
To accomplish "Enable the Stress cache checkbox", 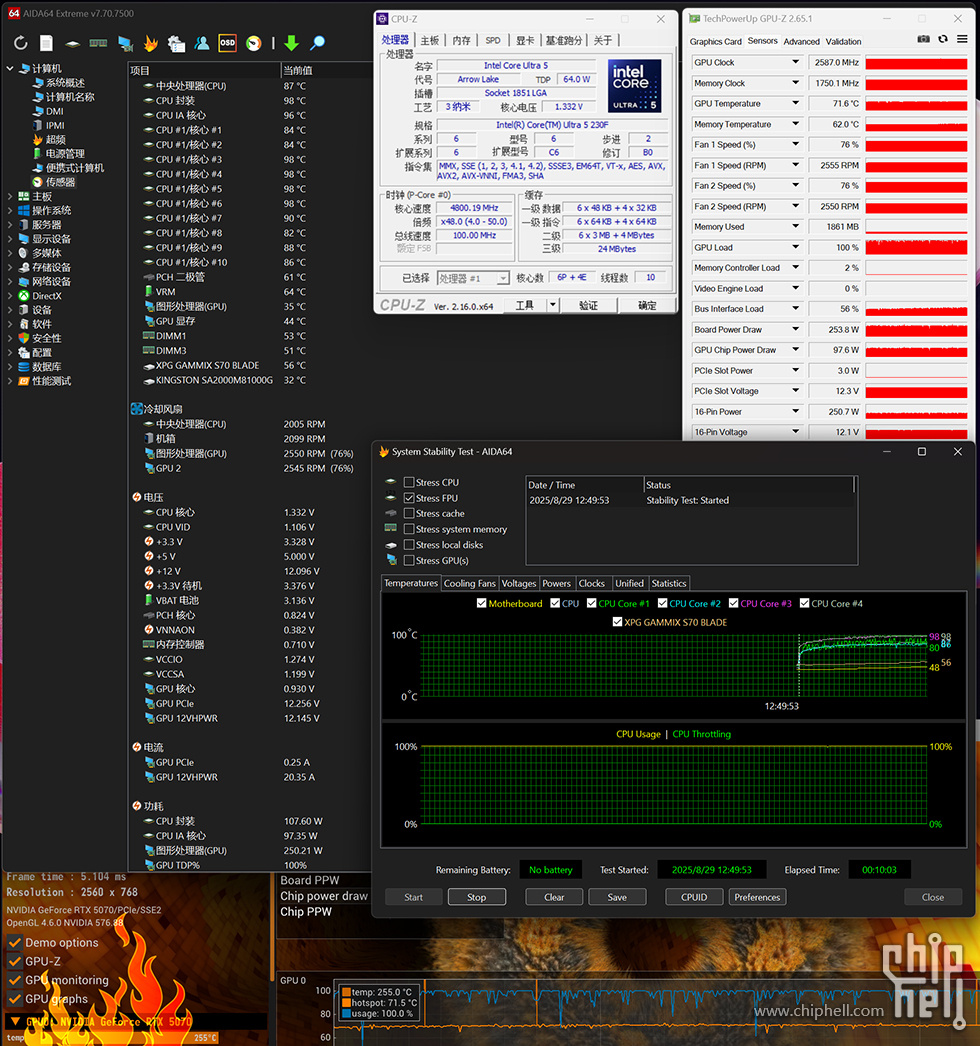I will click(x=410, y=513).
